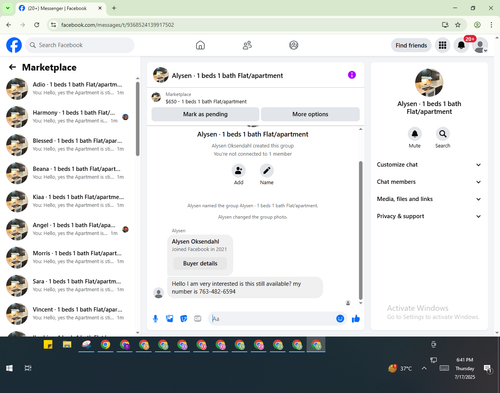The image size is (500, 393).
Task: Add people to the group chat
Action: (x=239, y=171)
